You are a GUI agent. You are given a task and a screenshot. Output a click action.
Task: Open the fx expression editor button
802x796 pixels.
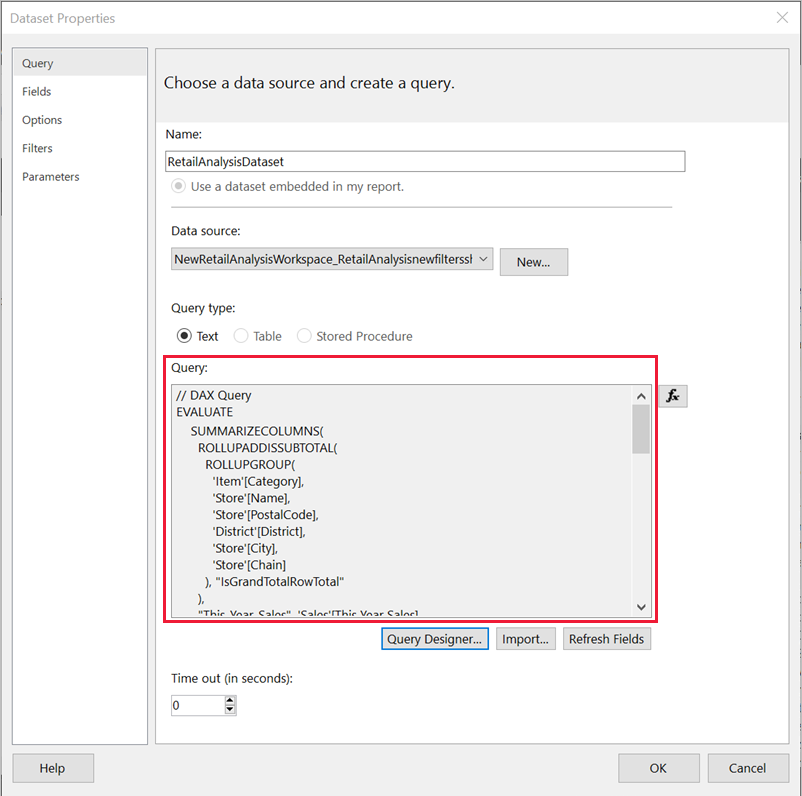pos(673,396)
